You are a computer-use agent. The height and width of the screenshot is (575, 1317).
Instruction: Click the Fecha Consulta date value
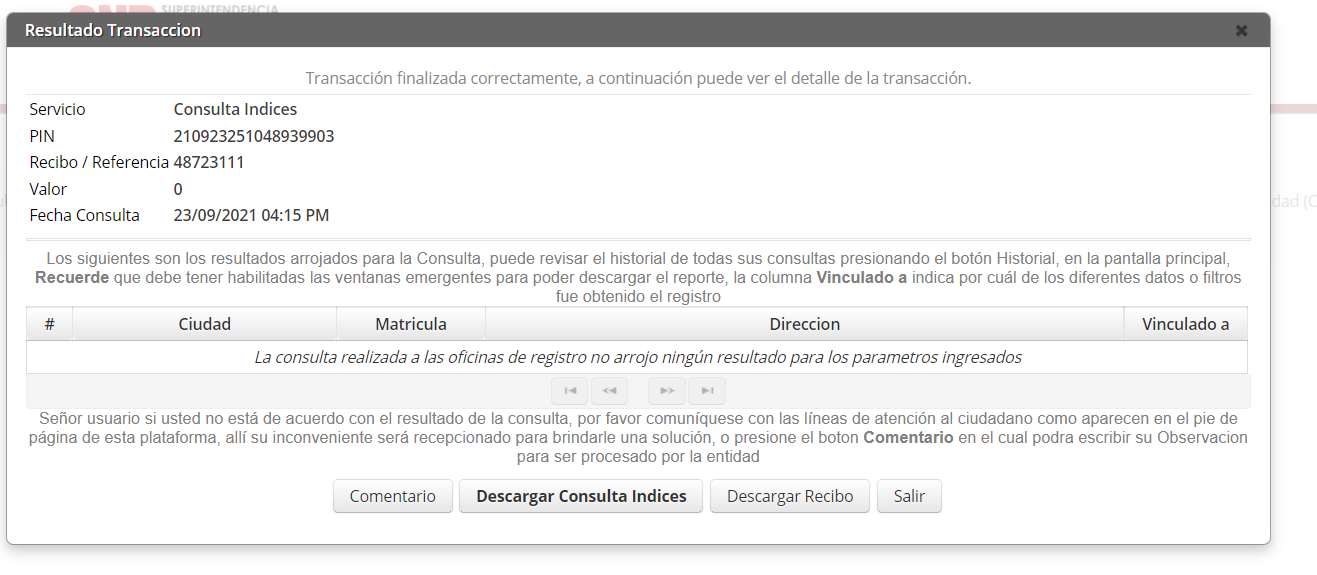251,215
